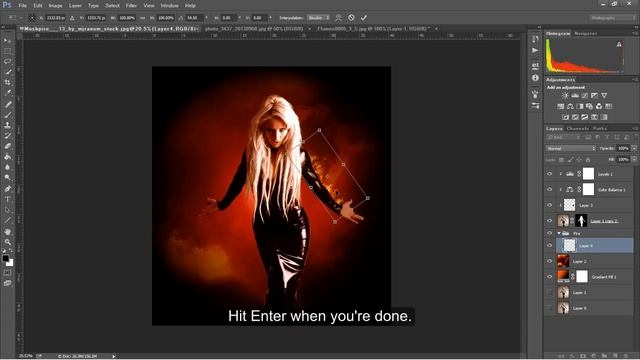The image size is (640, 360).
Task: Select the Crop tool
Action: click(x=7, y=82)
